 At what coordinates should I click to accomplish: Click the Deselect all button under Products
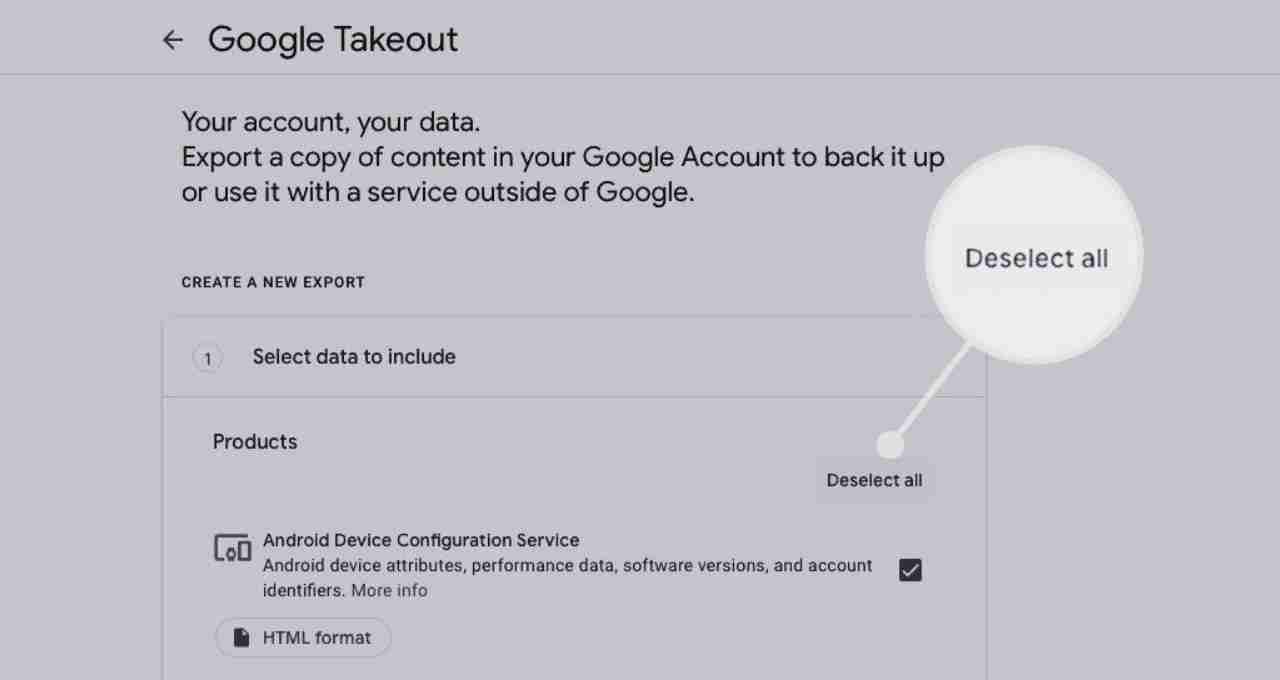click(x=875, y=480)
